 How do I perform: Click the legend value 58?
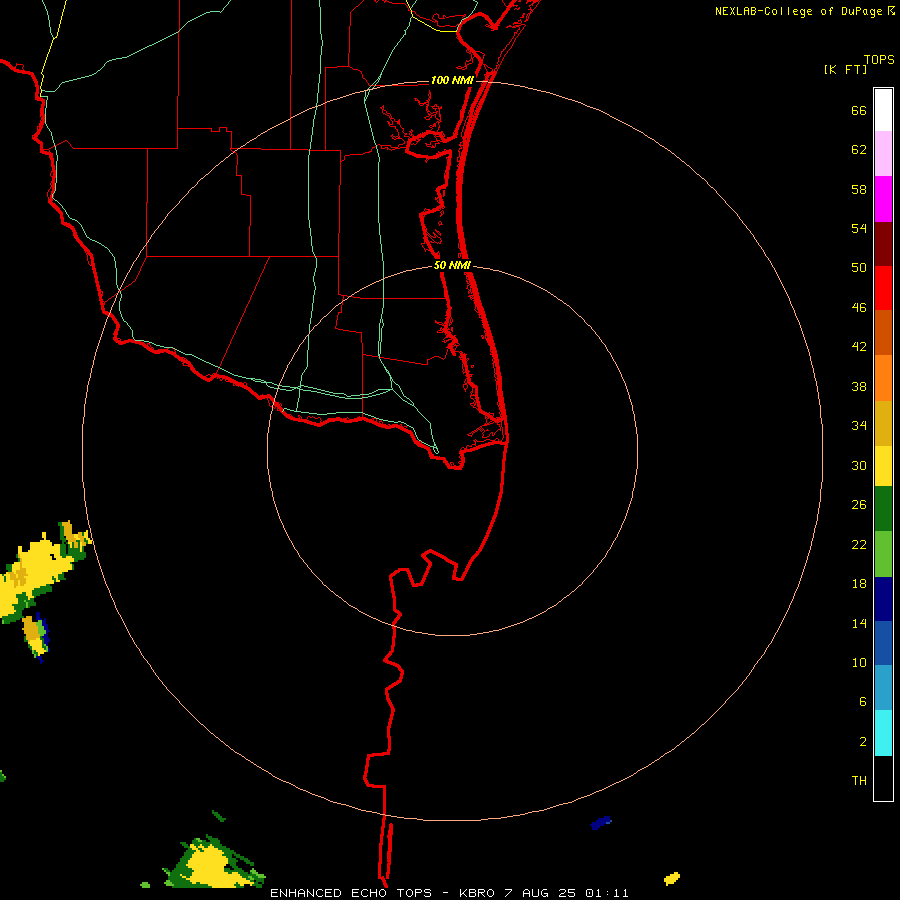click(859, 189)
